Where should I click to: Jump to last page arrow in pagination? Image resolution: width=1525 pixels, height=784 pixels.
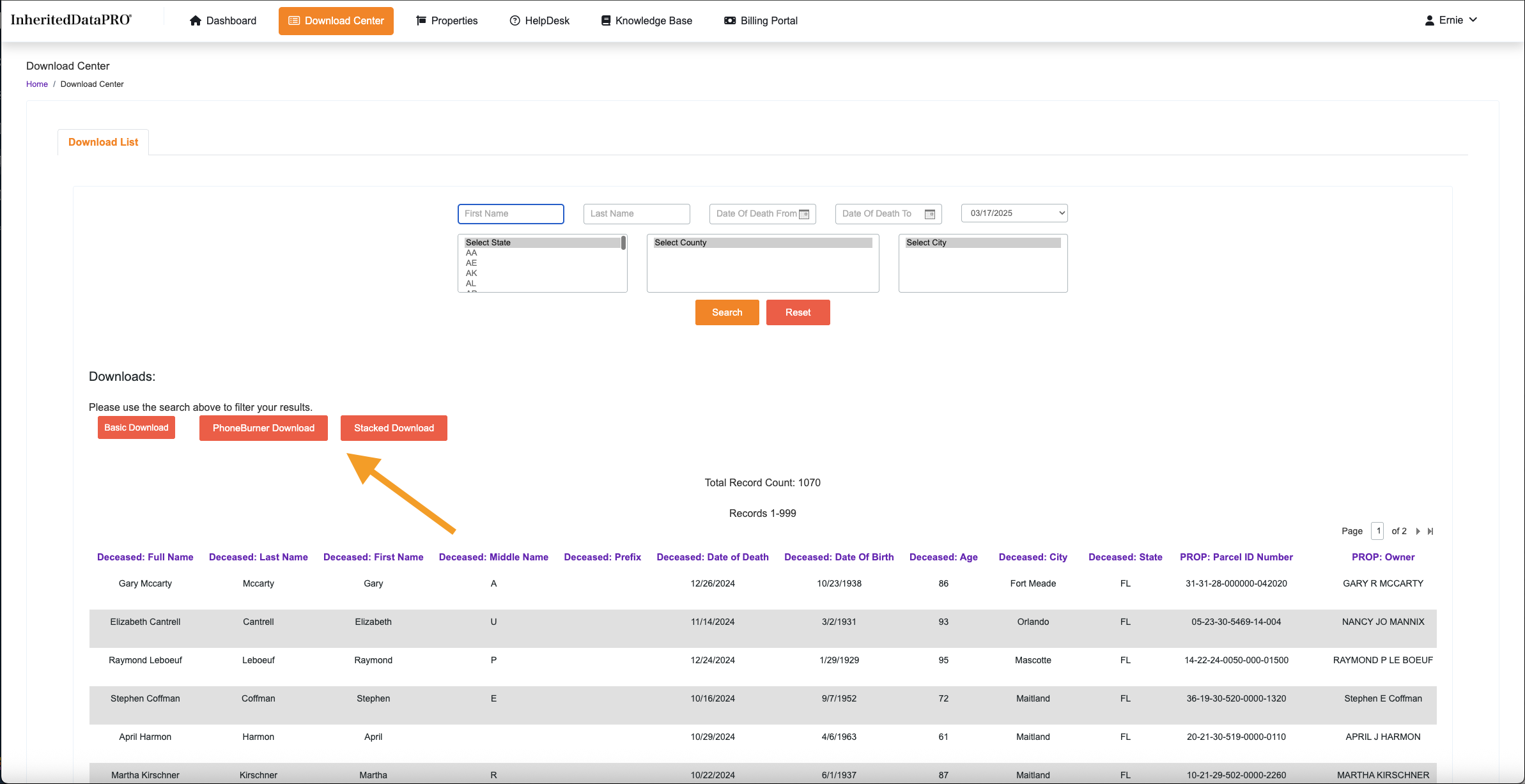[x=1430, y=531]
